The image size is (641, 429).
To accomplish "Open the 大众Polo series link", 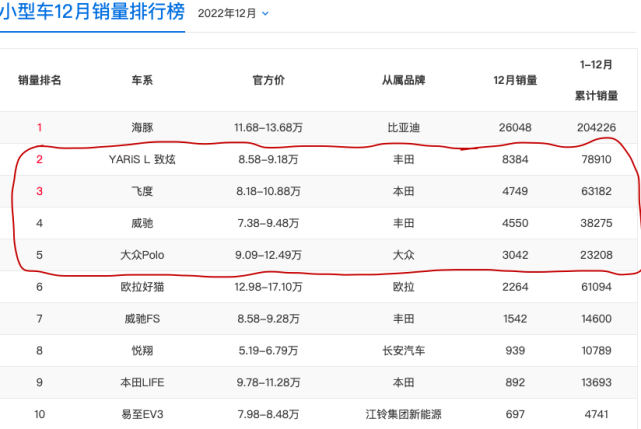I will click(142, 255).
